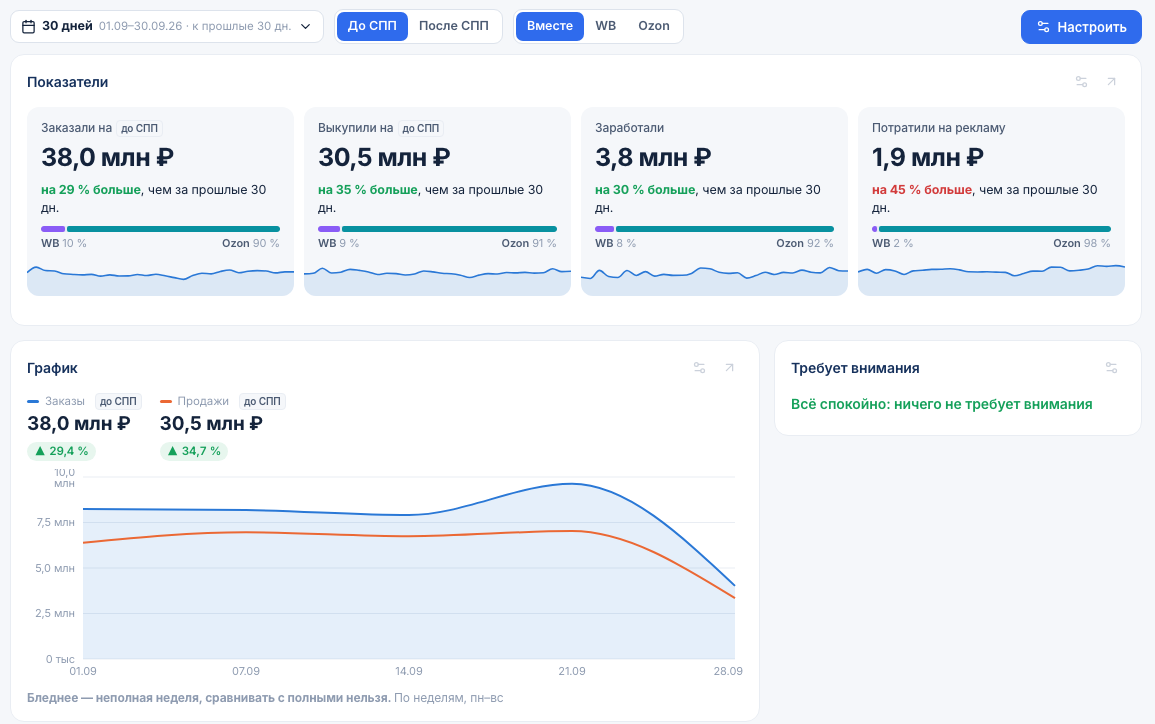Click the green triangle in the 34,7 % badge
Image resolution: width=1155 pixels, height=724 pixels.
pyautogui.click(x=172, y=451)
